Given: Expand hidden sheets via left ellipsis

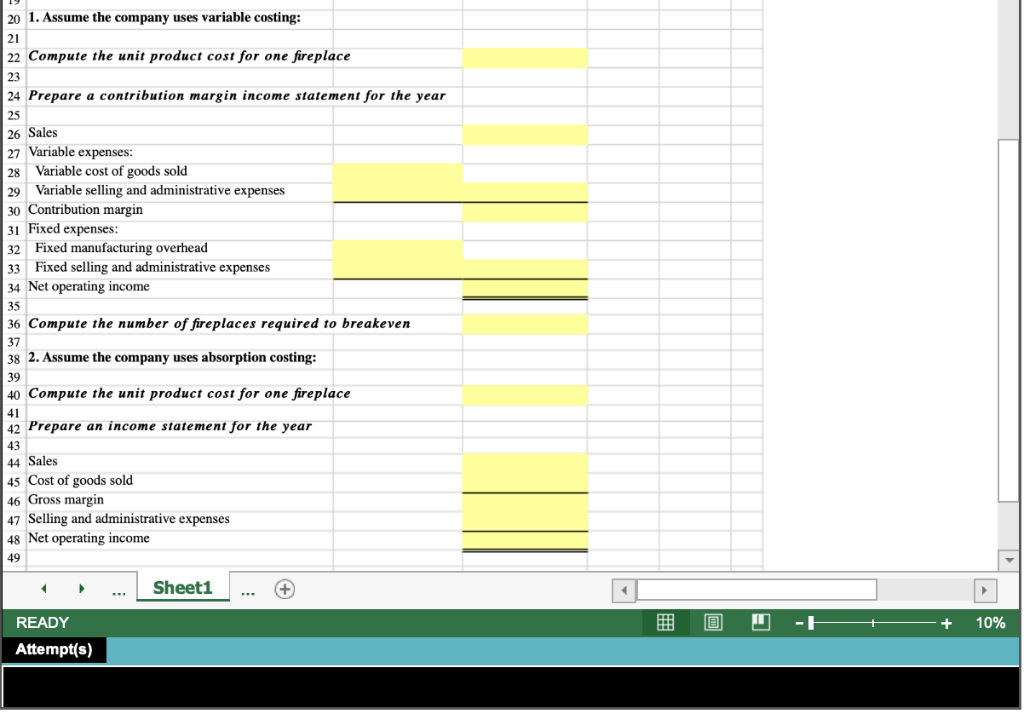Looking at the screenshot, I should tap(119, 589).
